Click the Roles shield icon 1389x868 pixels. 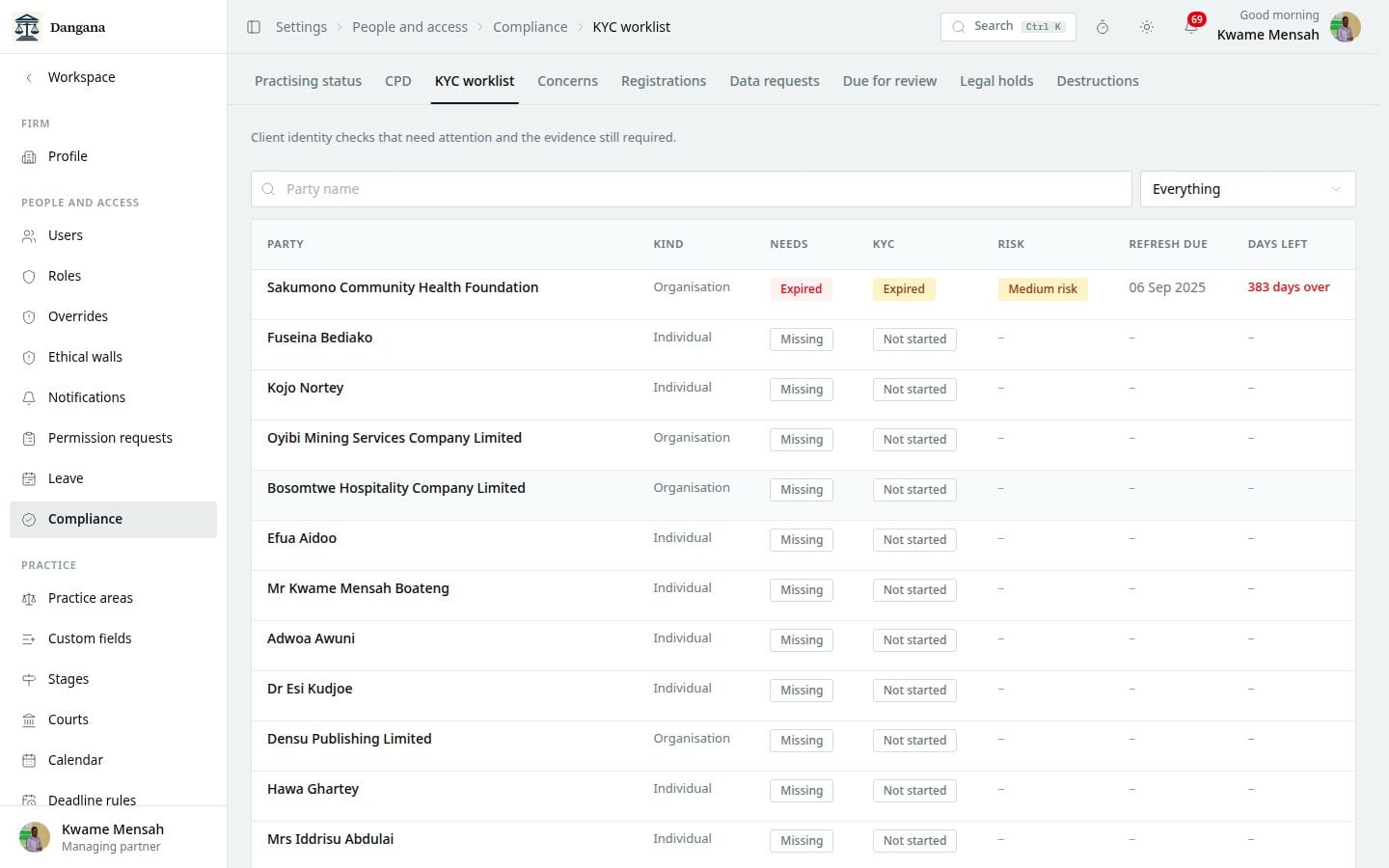click(29, 276)
